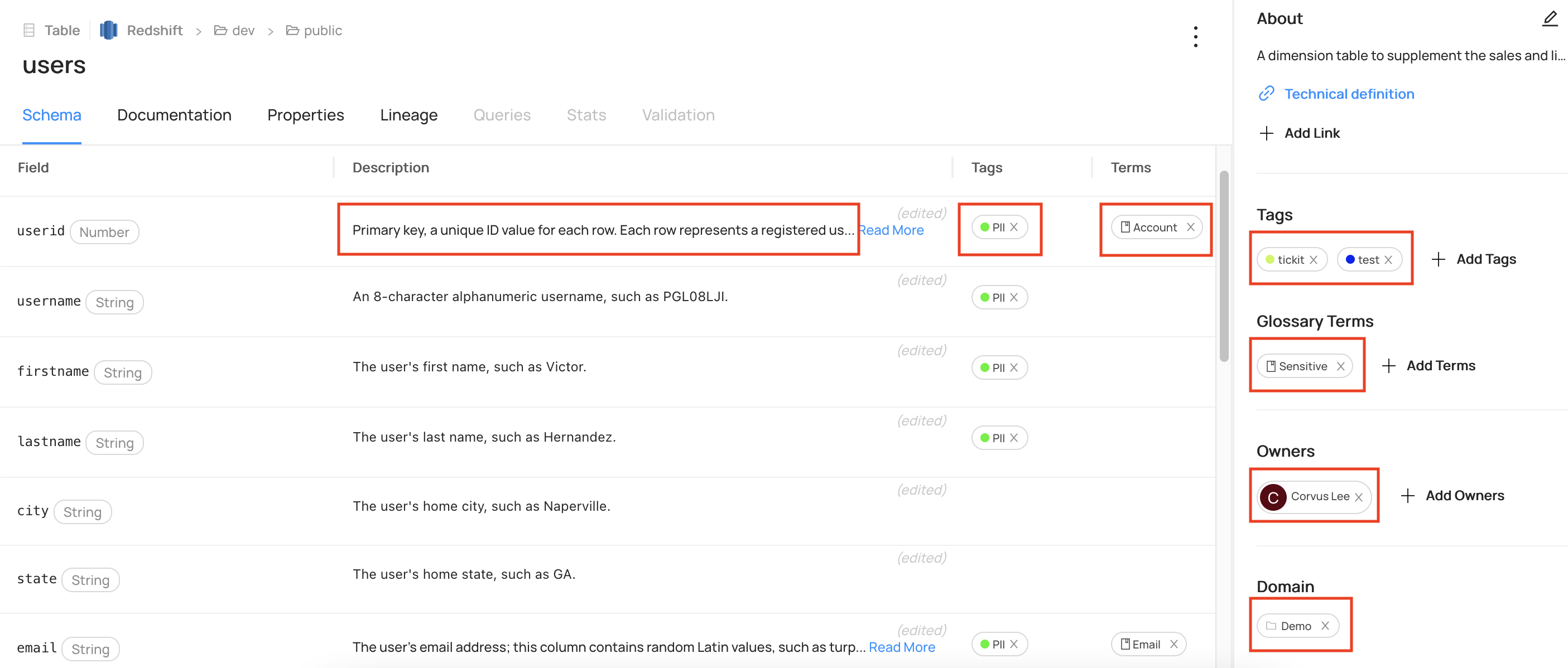Remove Account term from userid row
1568x668 pixels.
pos(1191,227)
